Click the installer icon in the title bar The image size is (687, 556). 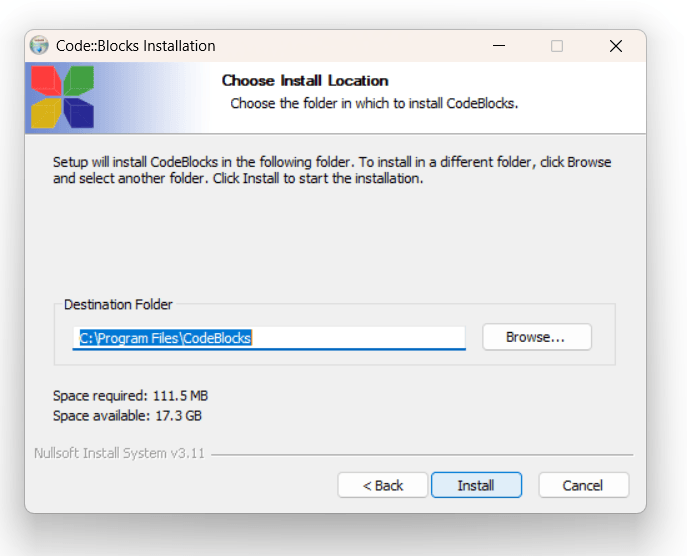[40, 46]
